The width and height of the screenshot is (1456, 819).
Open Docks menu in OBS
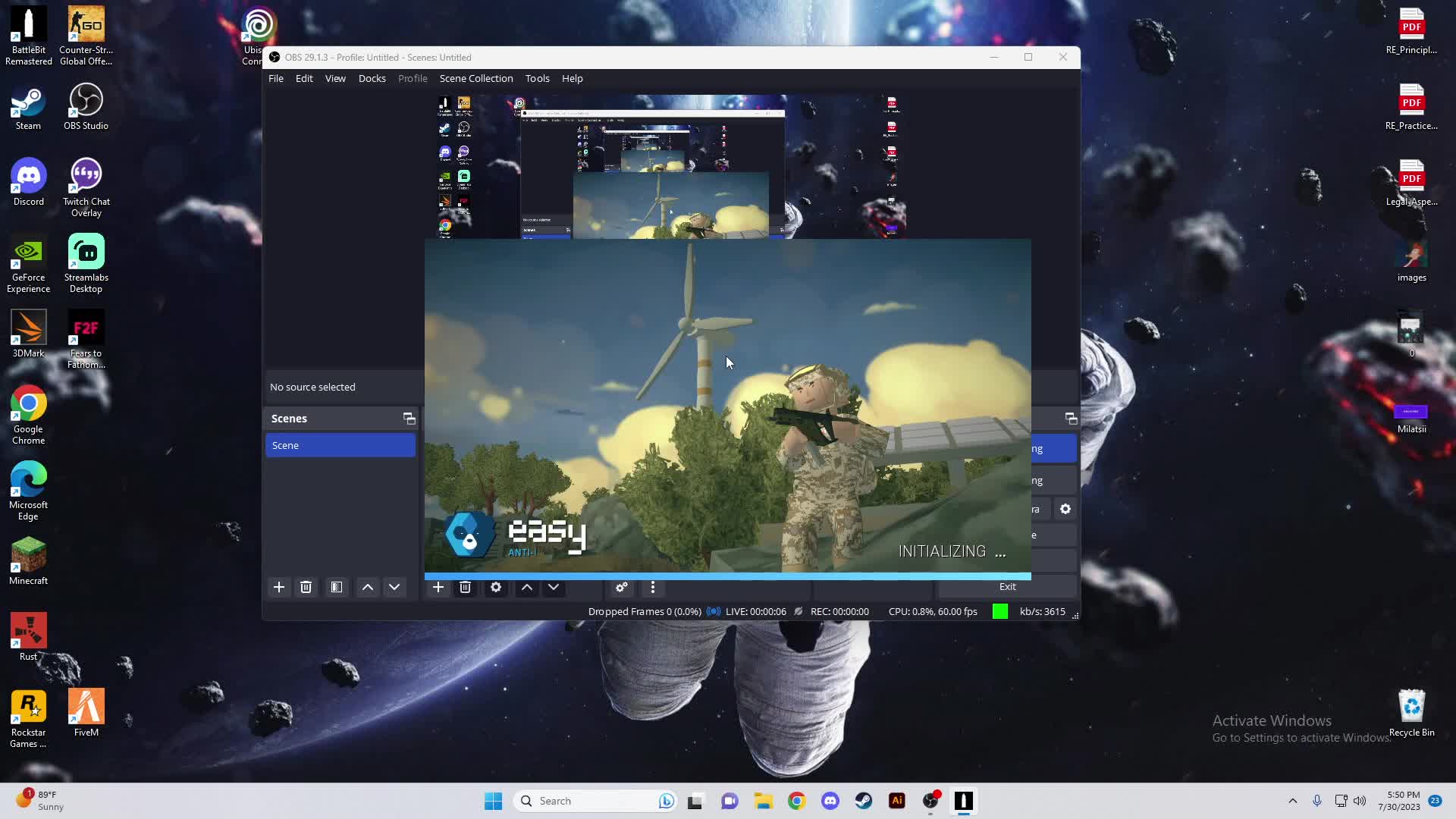pyautogui.click(x=372, y=78)
